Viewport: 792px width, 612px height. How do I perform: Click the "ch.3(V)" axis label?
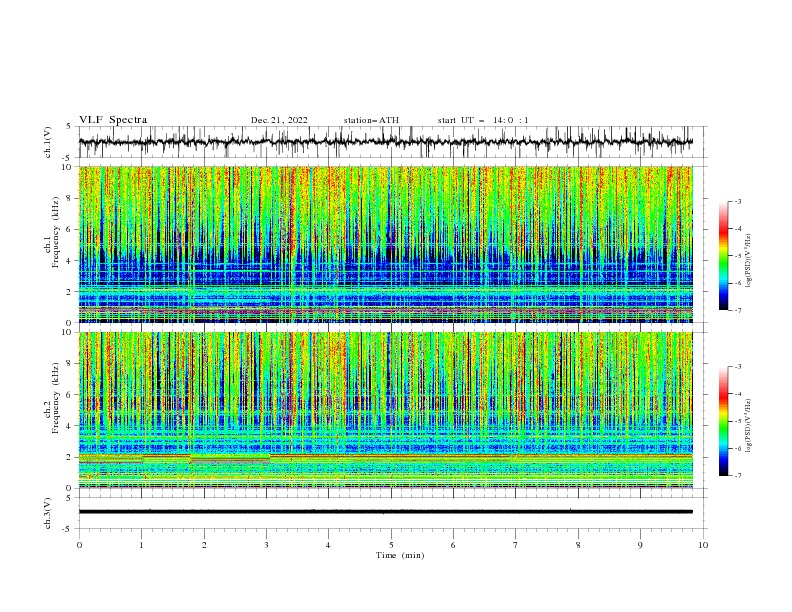pyautogui.click(x=48, y=513)
